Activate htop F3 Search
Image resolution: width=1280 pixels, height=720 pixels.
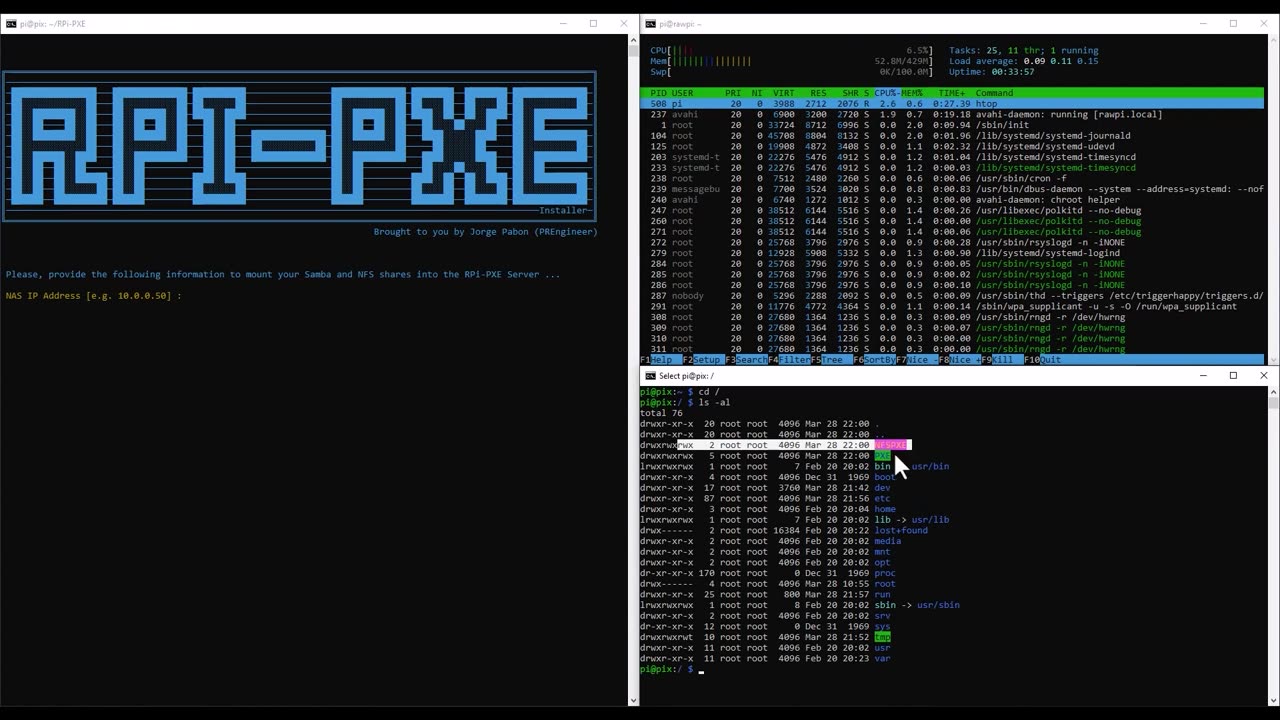click(x=746, y=360)
